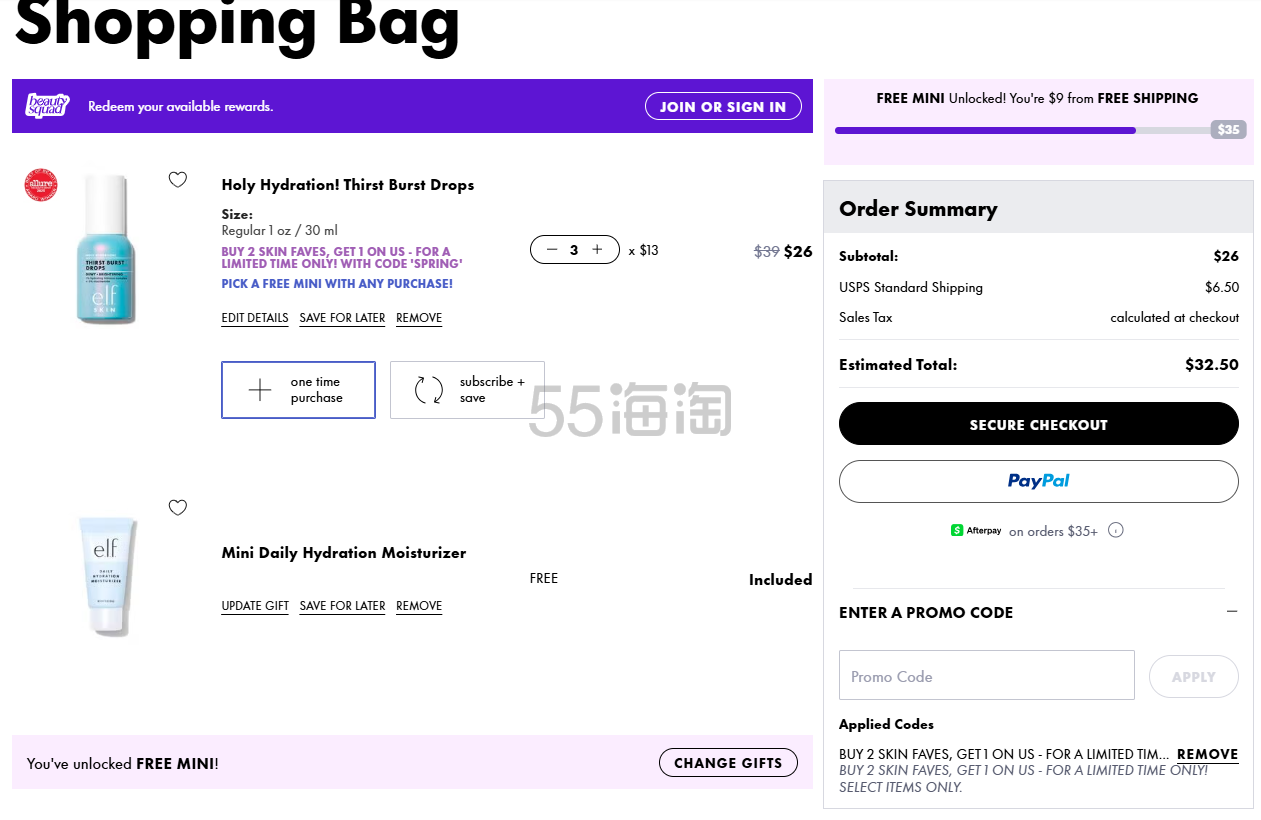Click heart icon for Mini Daily Hydration Moisturizer
The height and width of the screenshot is (820, 1261).
click(178, 507)
